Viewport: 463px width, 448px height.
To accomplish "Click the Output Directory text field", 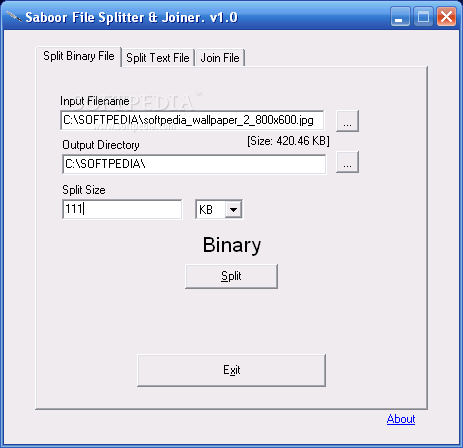I will pos(194,164).
